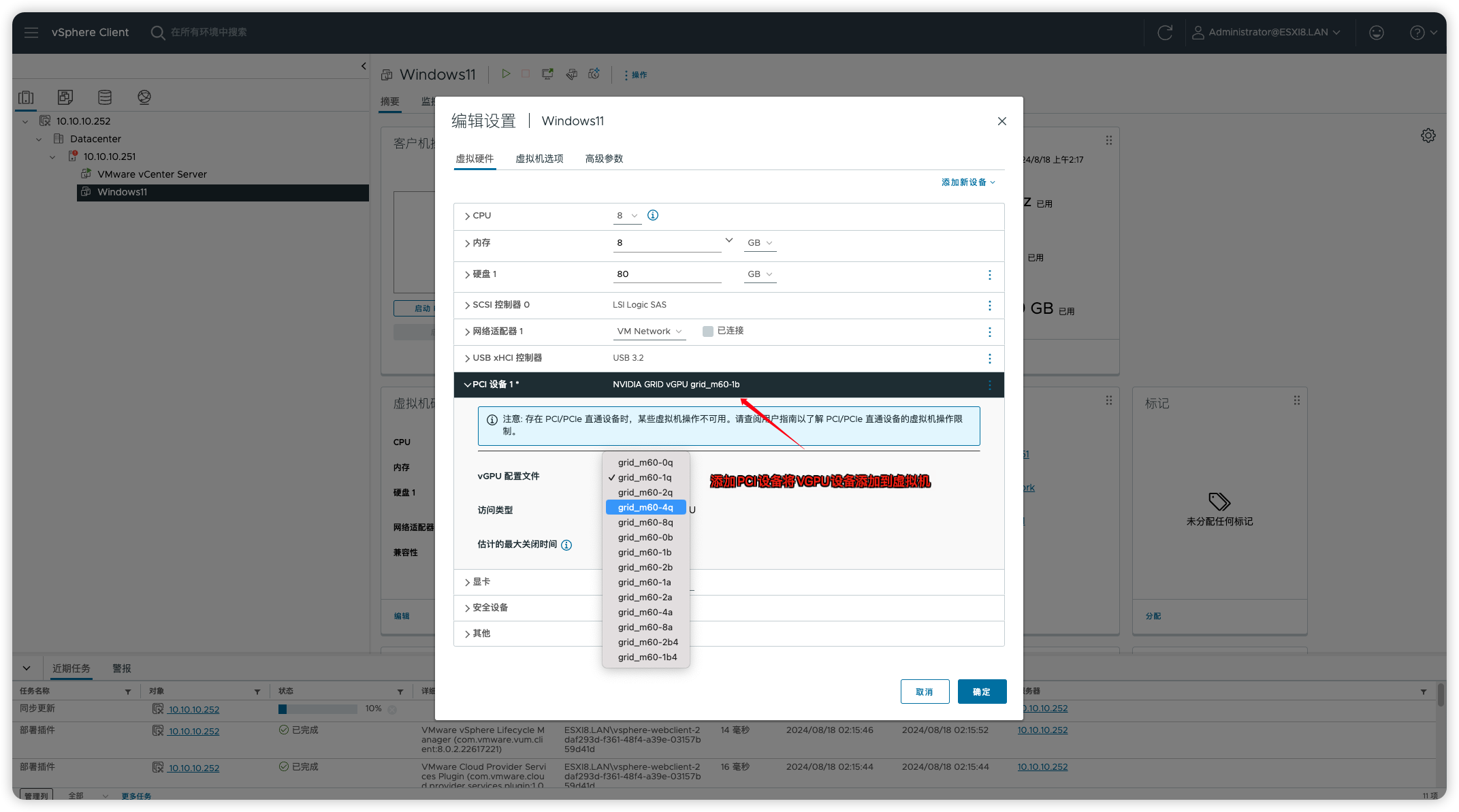
Task: Click the sync update progress bar
Action: 317,709
